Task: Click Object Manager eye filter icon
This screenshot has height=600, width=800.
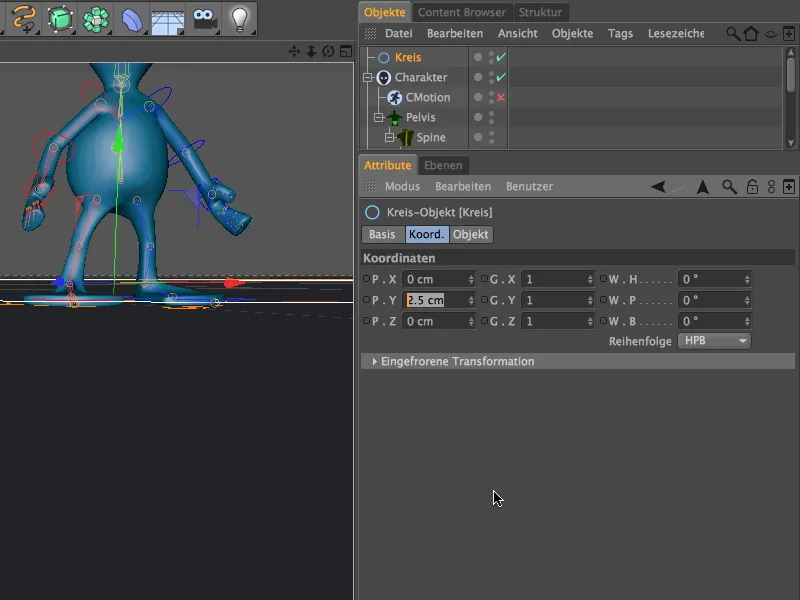Action: (x=770, y=34)
